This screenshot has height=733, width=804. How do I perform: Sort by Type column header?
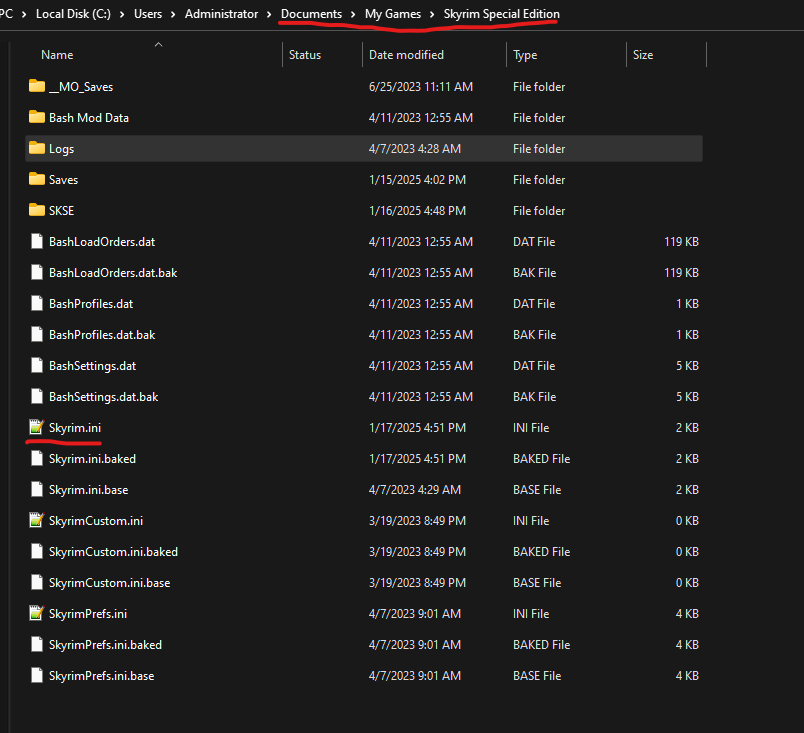[x=525, y=55]
